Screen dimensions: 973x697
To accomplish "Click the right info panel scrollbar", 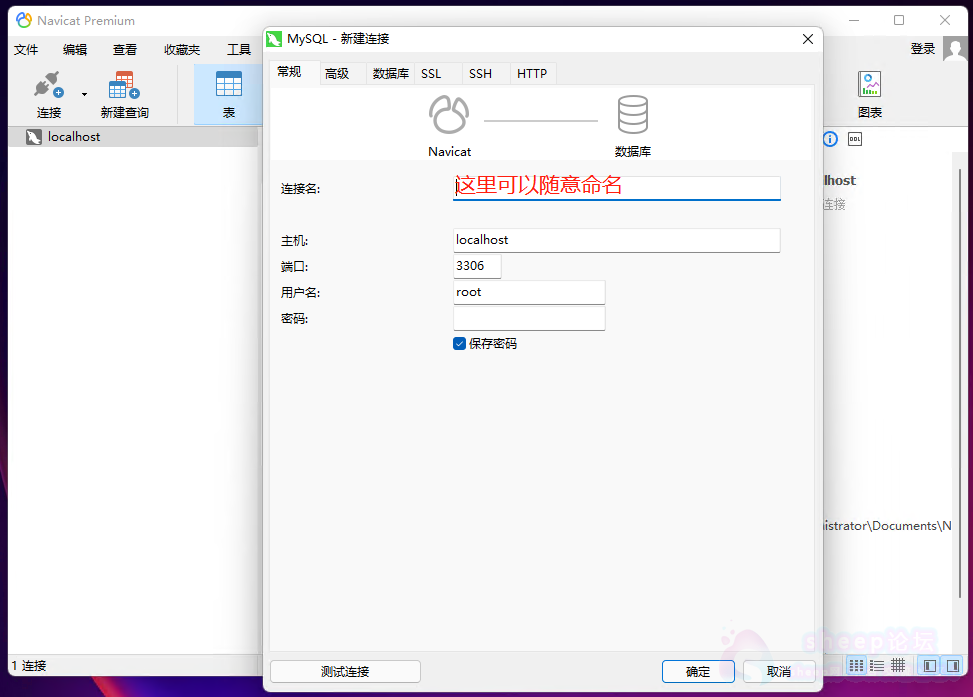I will point(961,382).
